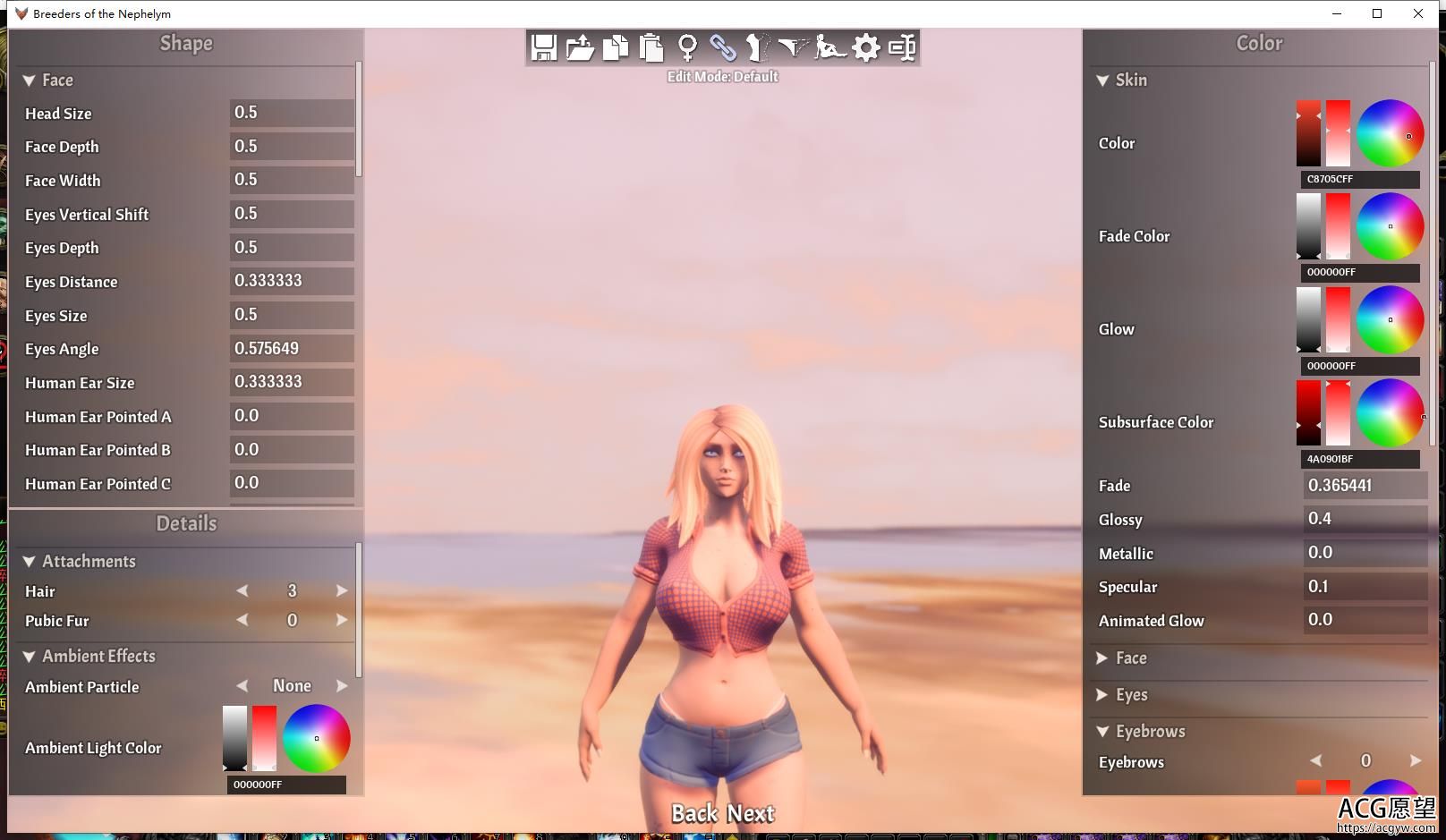The width and height of the screenshot is (1446, 840).
Task: Click the torso upper clothing icon
Action: pyautogui.click(x=757, y=47)
